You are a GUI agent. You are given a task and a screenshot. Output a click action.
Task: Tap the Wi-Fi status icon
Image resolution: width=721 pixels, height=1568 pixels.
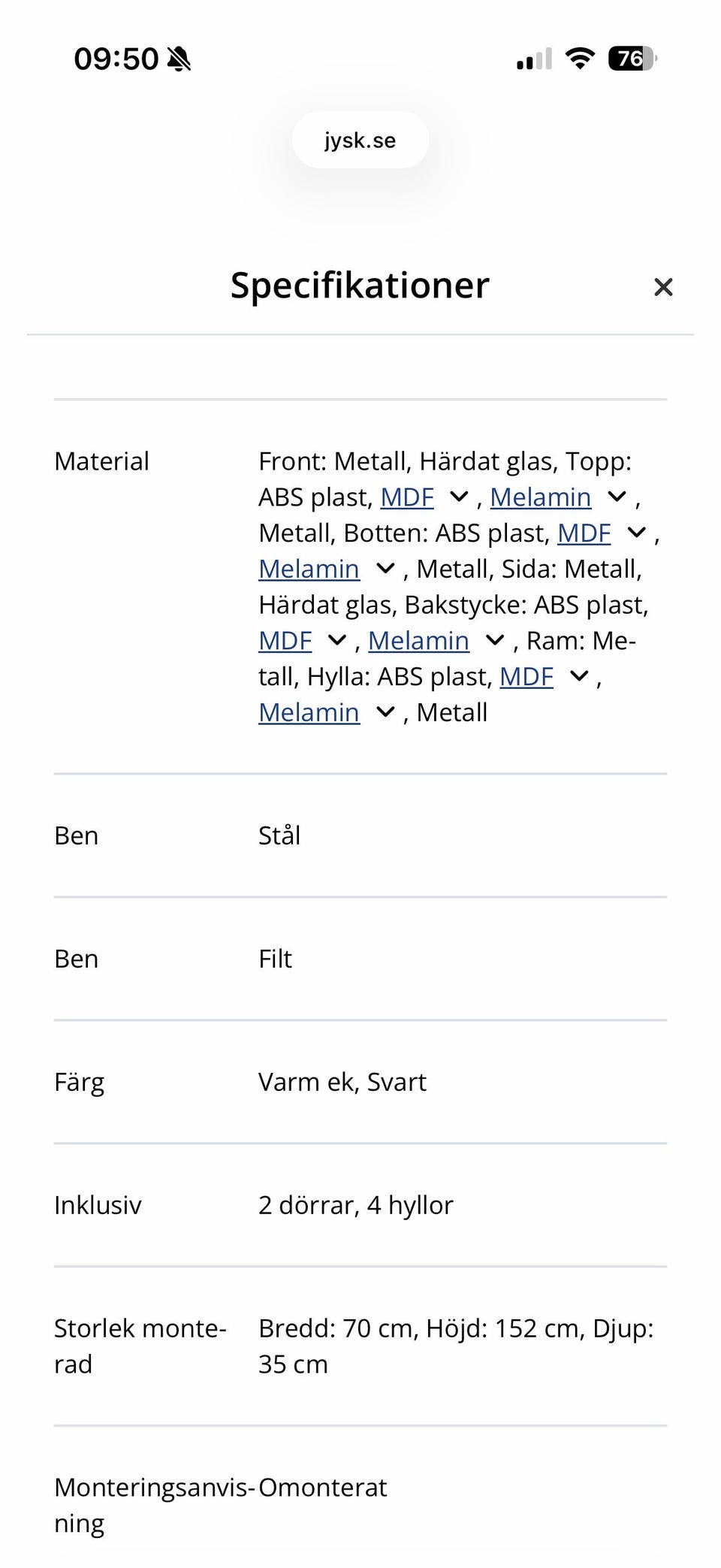(579, 59)
